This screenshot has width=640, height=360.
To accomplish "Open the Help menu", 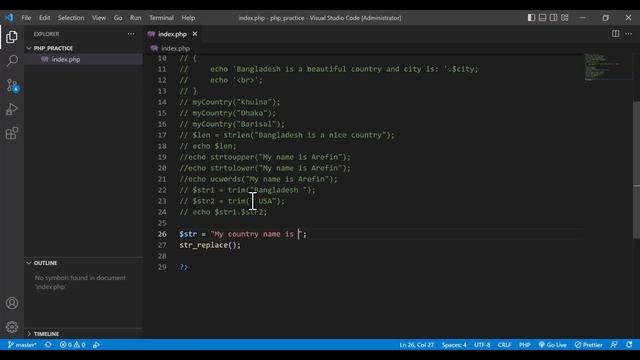I will [x=188, y=18].
